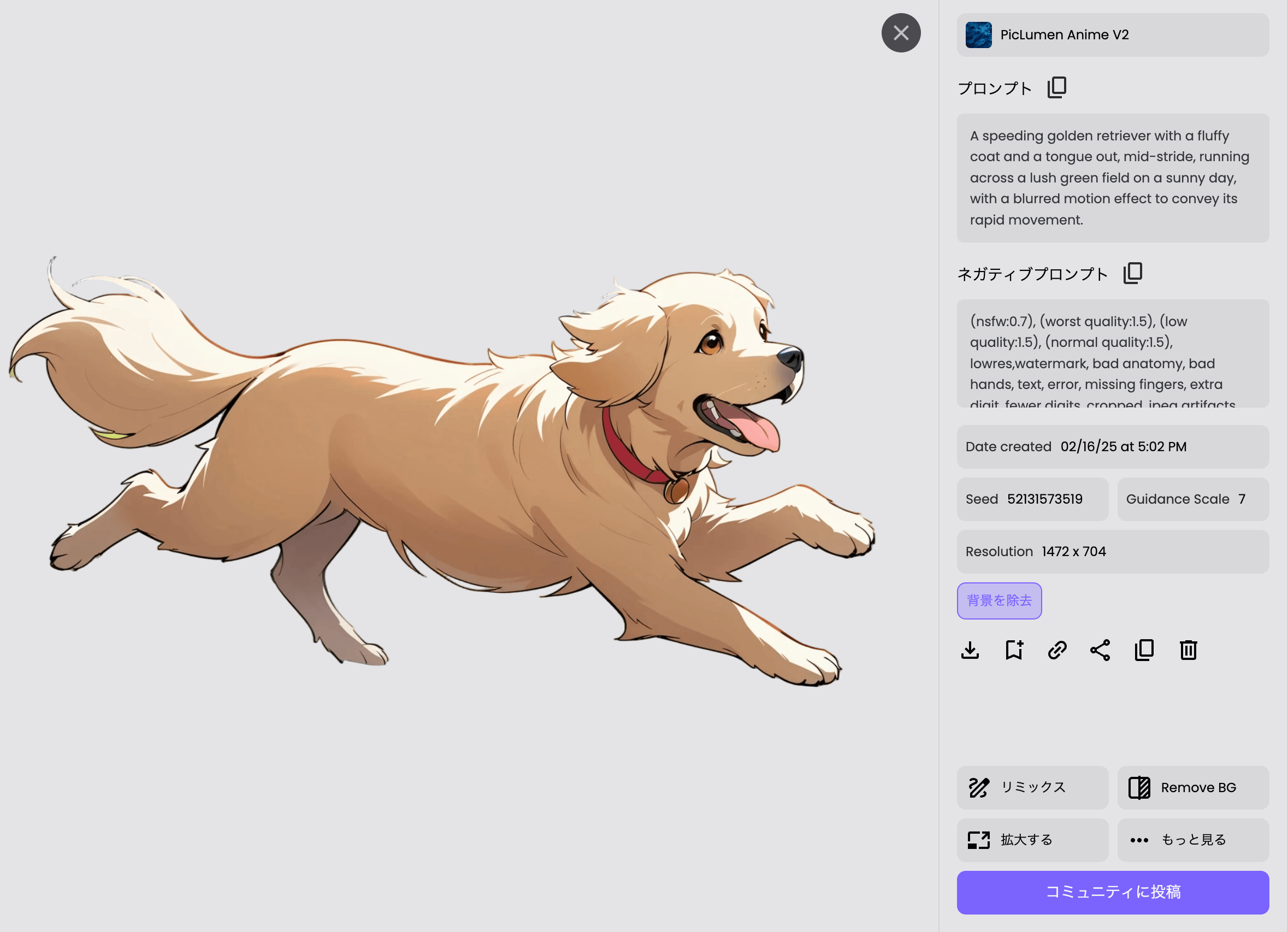
Task: Click the share icon
Action: [x=1100, y=650]
